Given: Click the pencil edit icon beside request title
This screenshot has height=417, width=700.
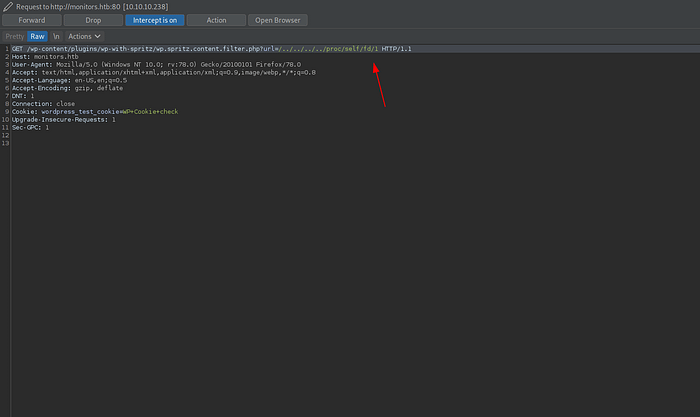Looking at the screenshot, I should point(8,7).
